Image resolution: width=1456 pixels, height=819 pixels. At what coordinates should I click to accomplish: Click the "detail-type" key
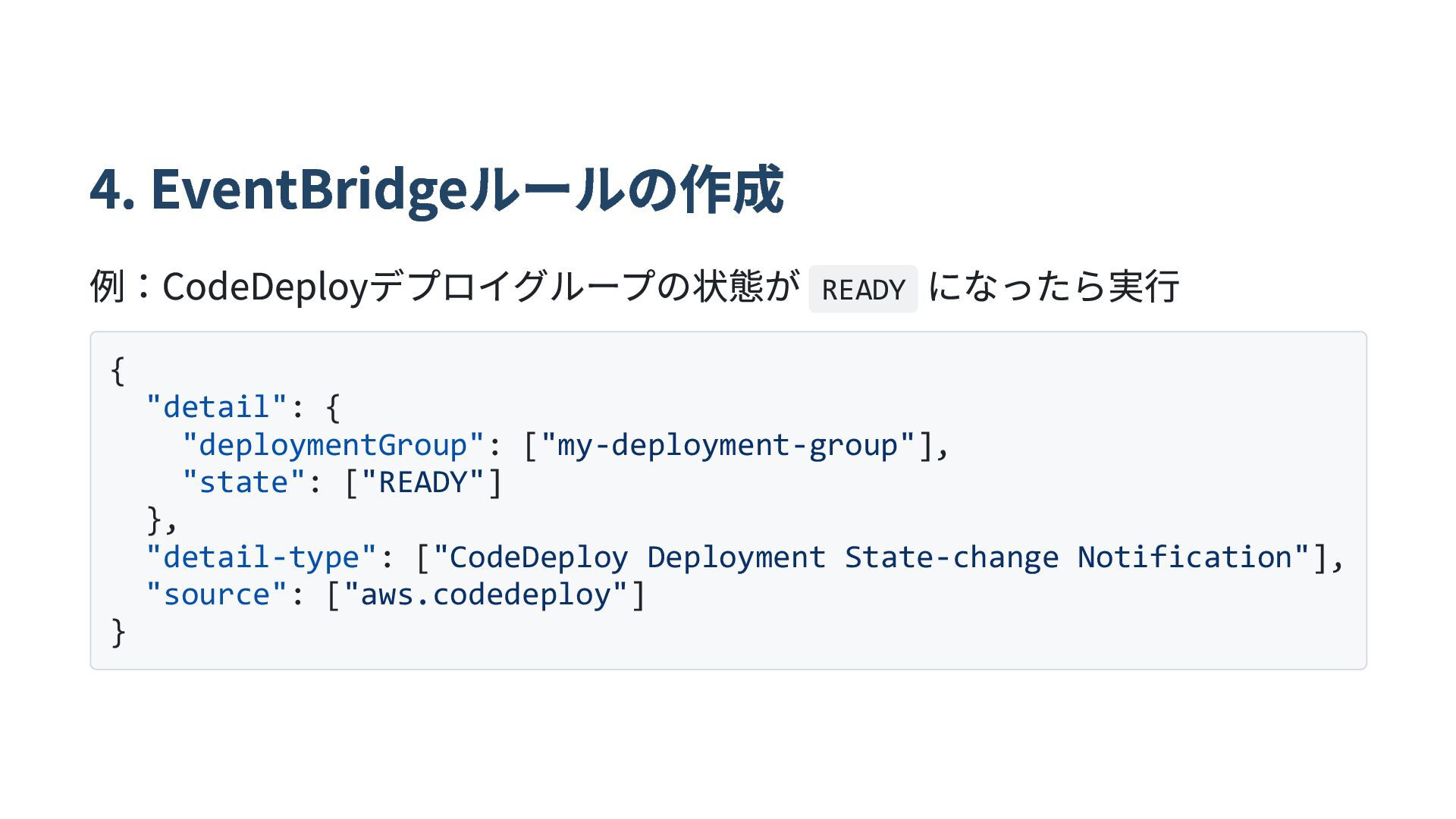(261, 557)
